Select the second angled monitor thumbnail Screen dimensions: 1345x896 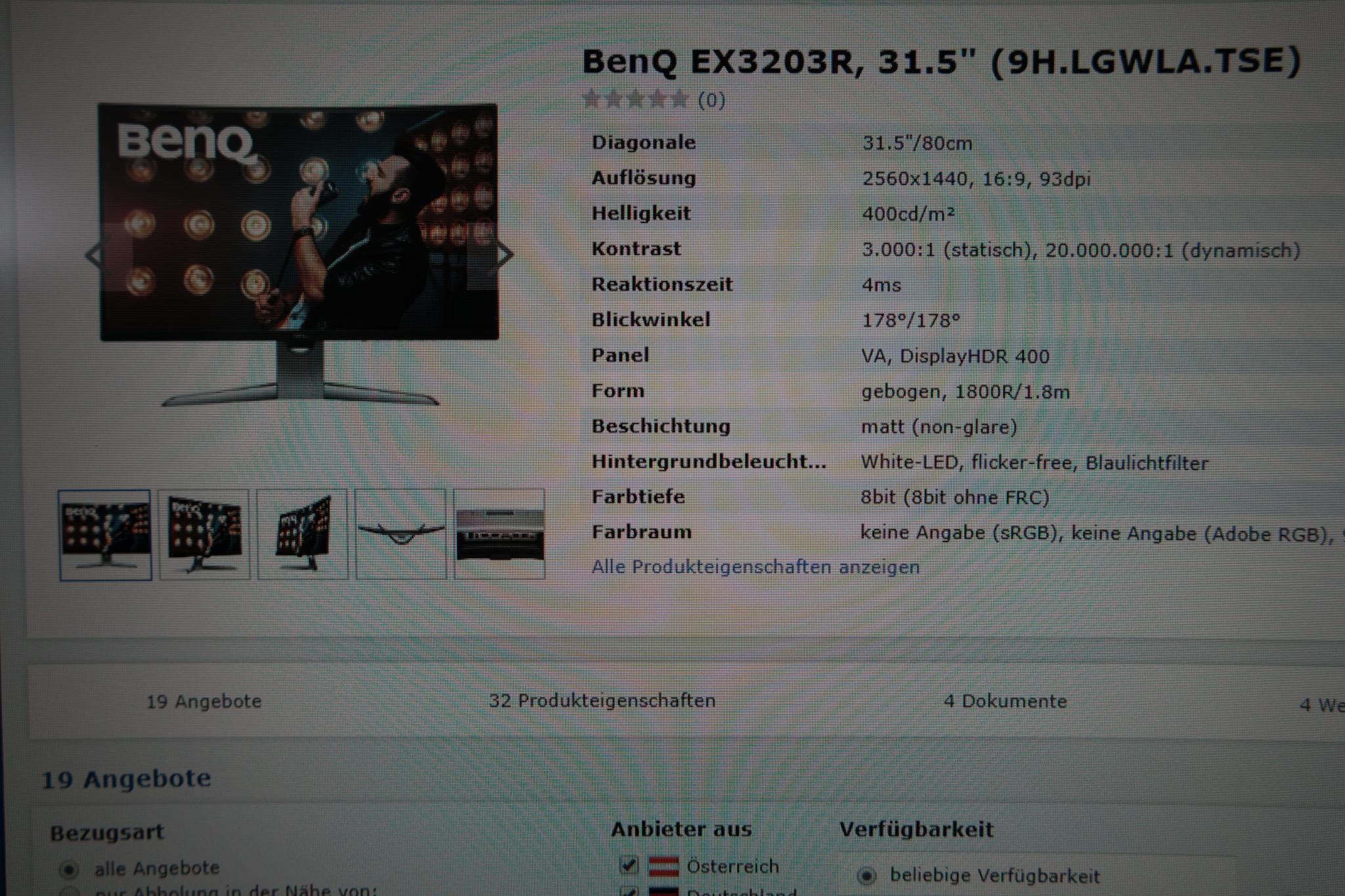pyautogui.click(x=204, y=535)
